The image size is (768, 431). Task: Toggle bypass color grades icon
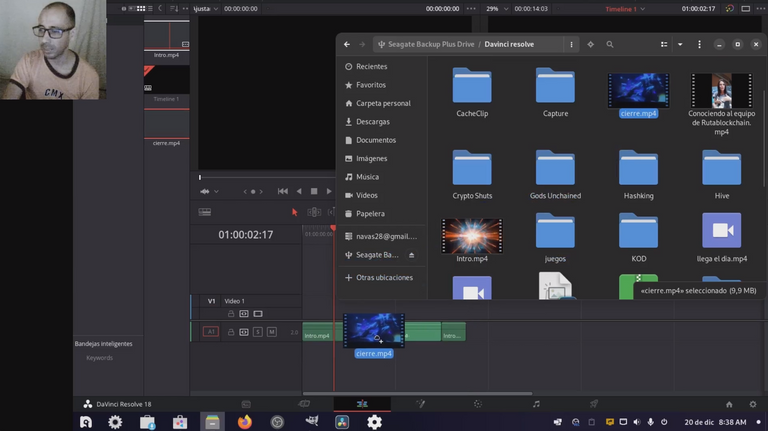point(729,9)
